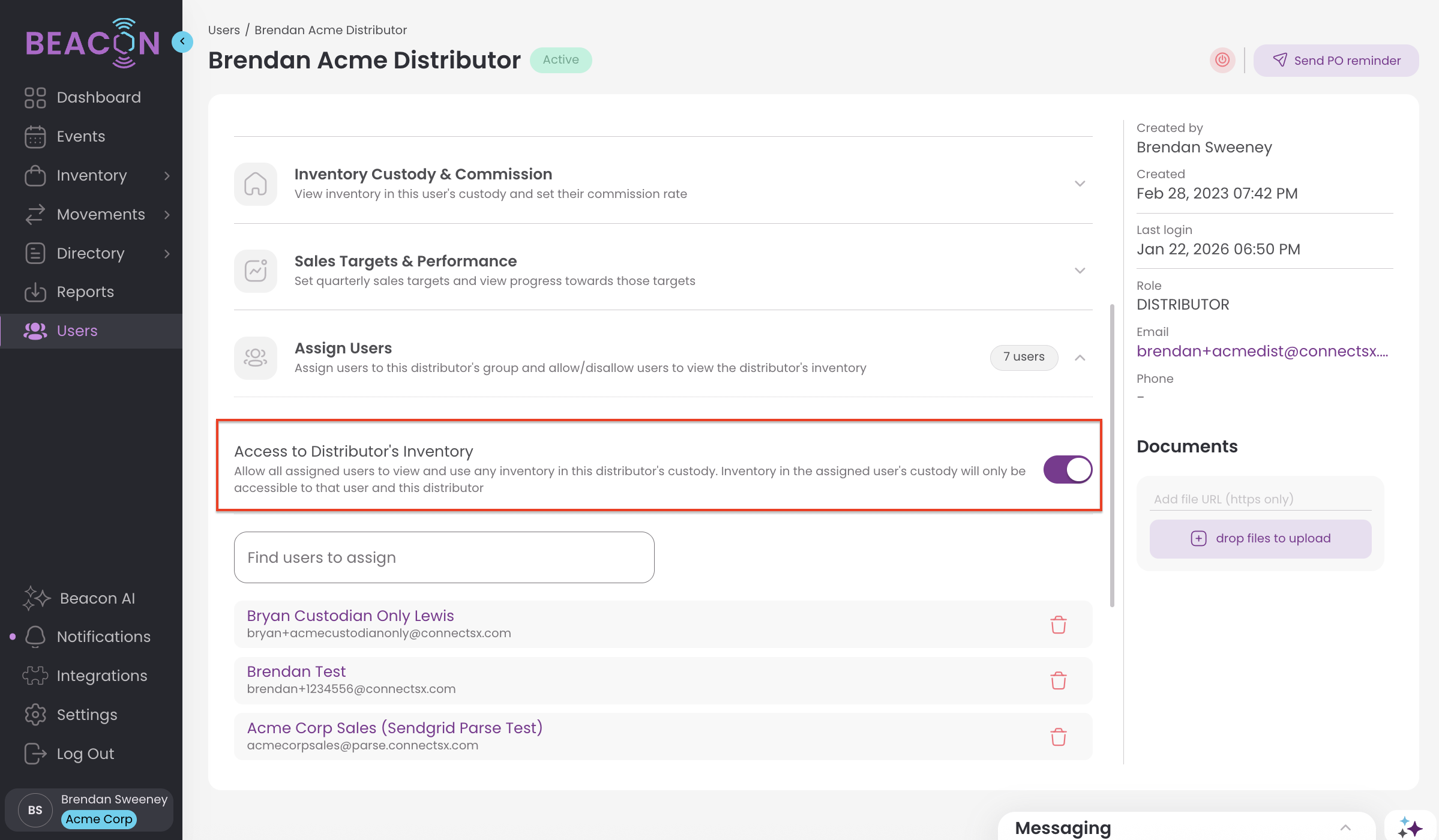Click the red deactivate power icon
The width and height of the screenshot is (1439, 840).
[1222, 60]
